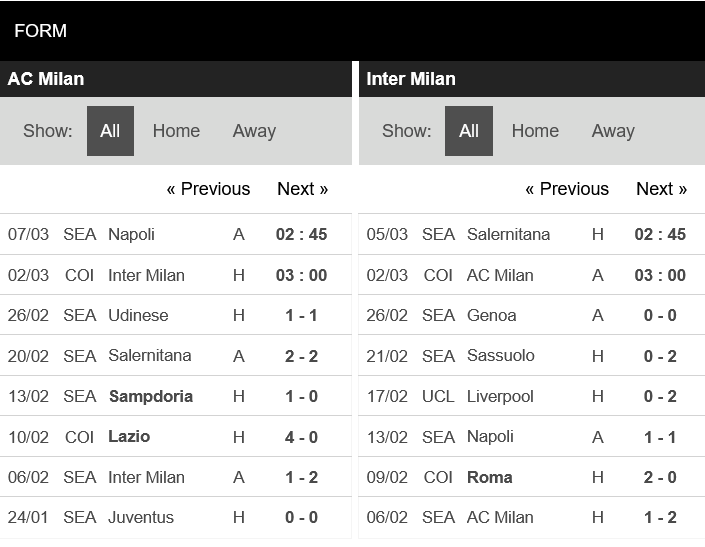Go to Previous AC Milan matches
Screen dimensions: 705x547
pyautogui.click(x=208, y=189)
